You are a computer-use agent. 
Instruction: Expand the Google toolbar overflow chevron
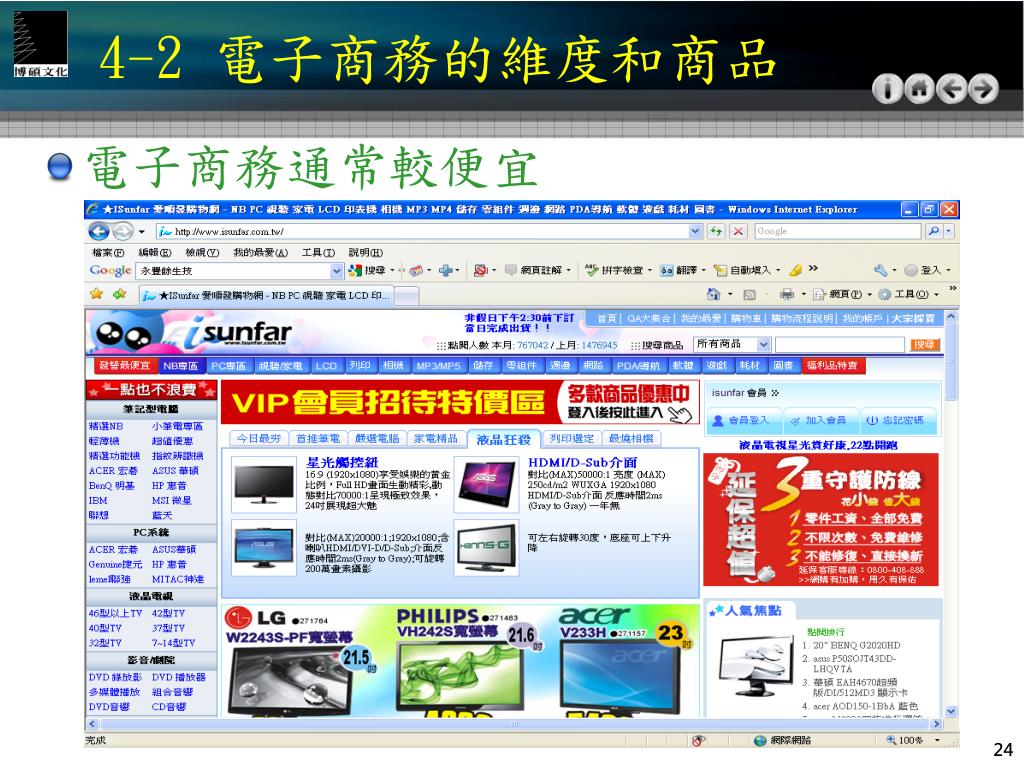[x=813, y=268]
